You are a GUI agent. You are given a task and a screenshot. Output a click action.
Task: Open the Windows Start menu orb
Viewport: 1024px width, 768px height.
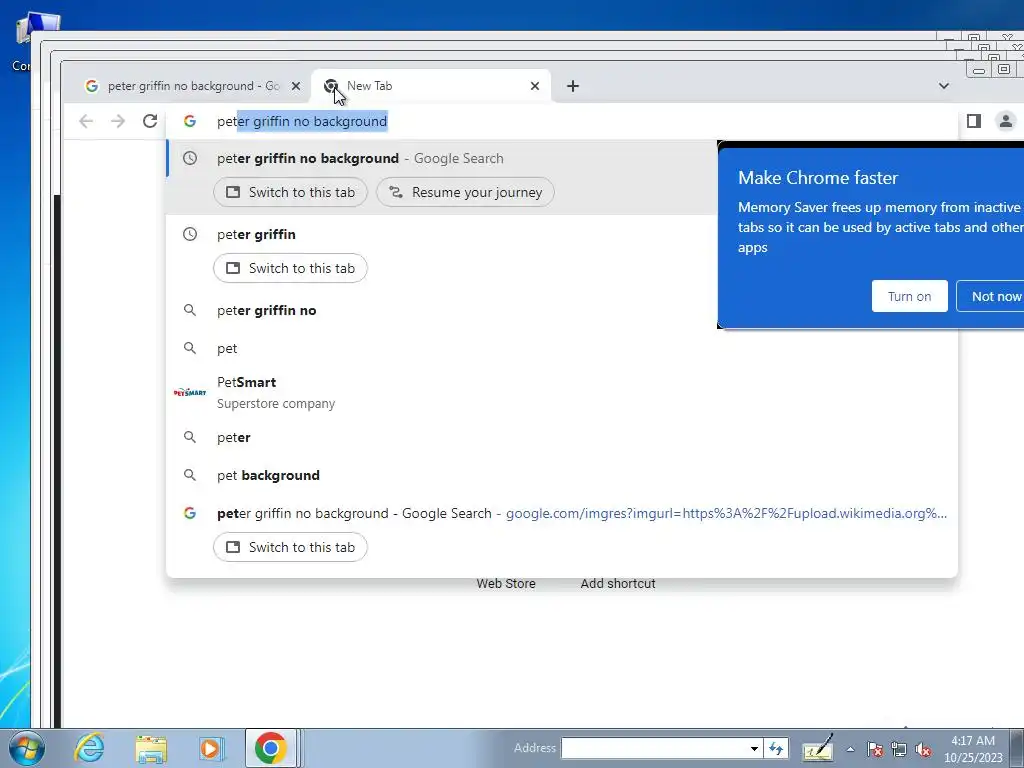(x=27, y=748)
